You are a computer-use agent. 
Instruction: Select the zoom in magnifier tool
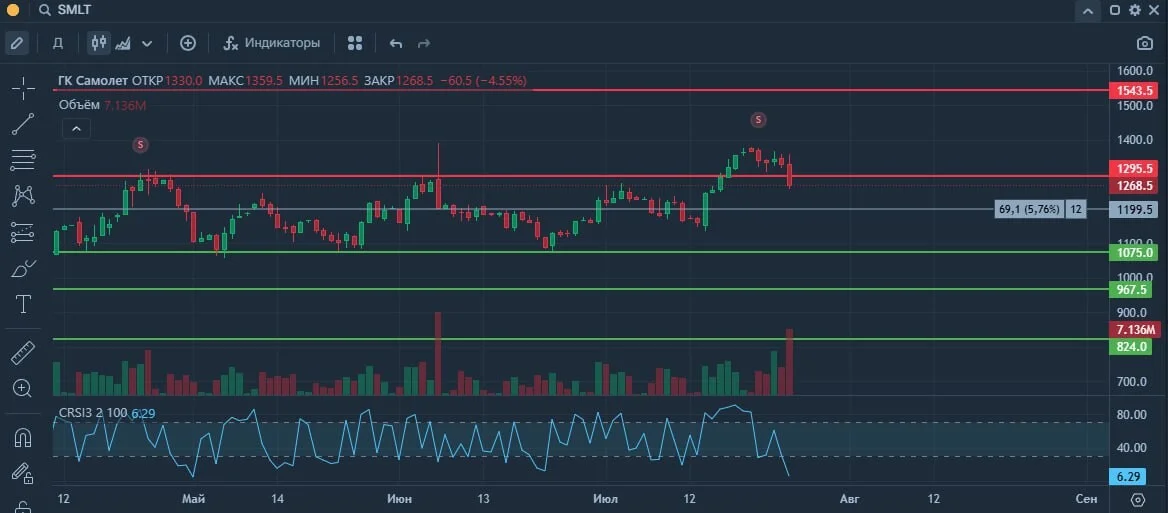[x=22, y=388]
